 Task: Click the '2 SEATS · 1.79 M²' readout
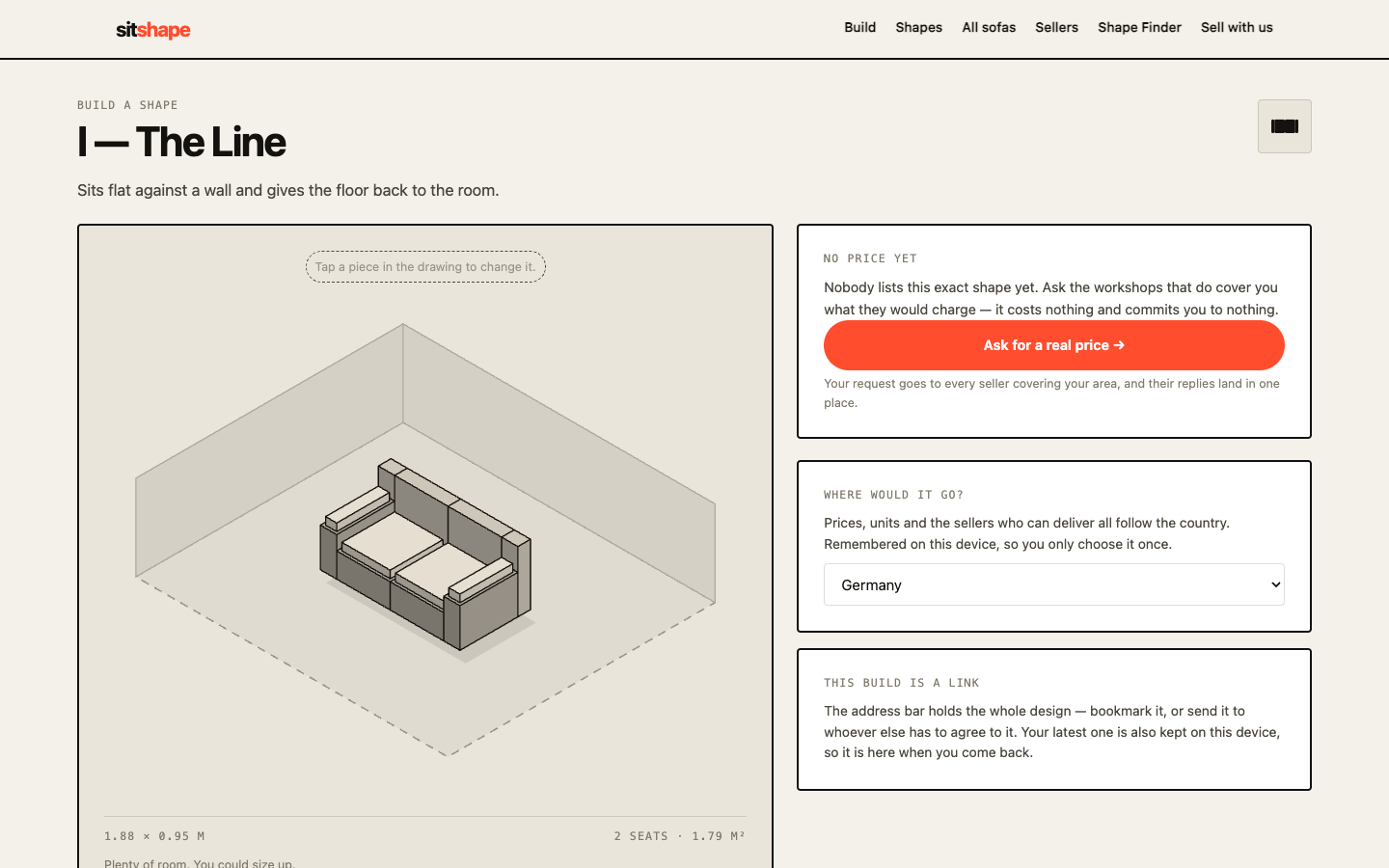point(680,836)
